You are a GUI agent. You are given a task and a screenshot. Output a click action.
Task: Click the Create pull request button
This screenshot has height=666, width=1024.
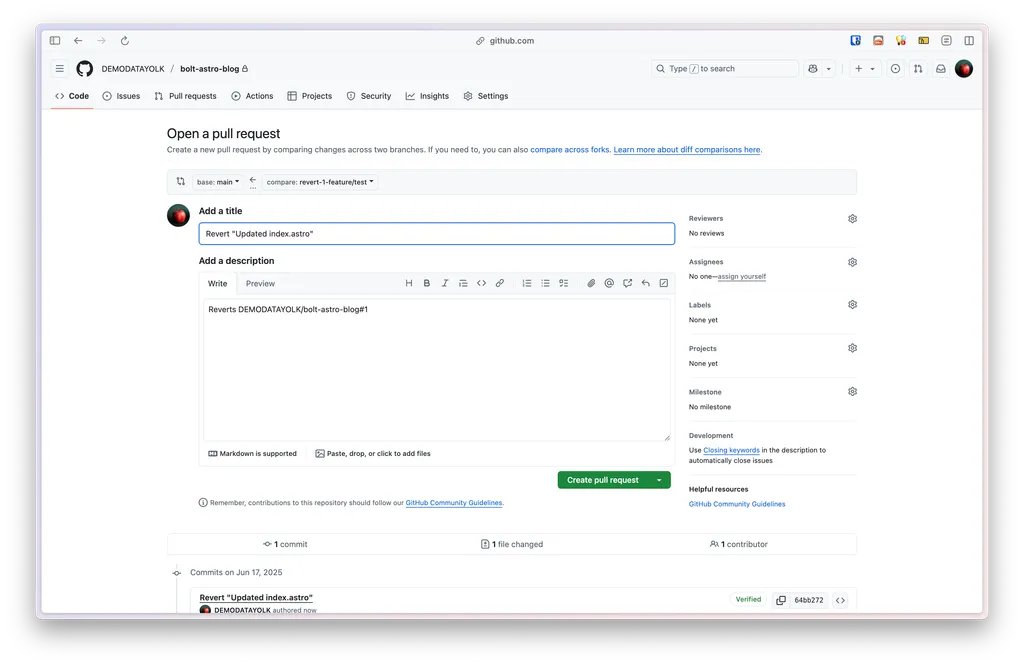click(603, 480)
